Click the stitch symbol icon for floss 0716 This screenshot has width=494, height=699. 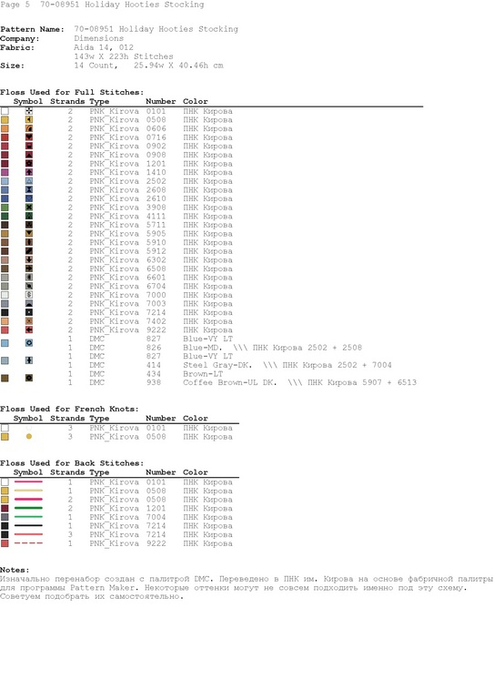pyautogui.click(x=29, y=137)
